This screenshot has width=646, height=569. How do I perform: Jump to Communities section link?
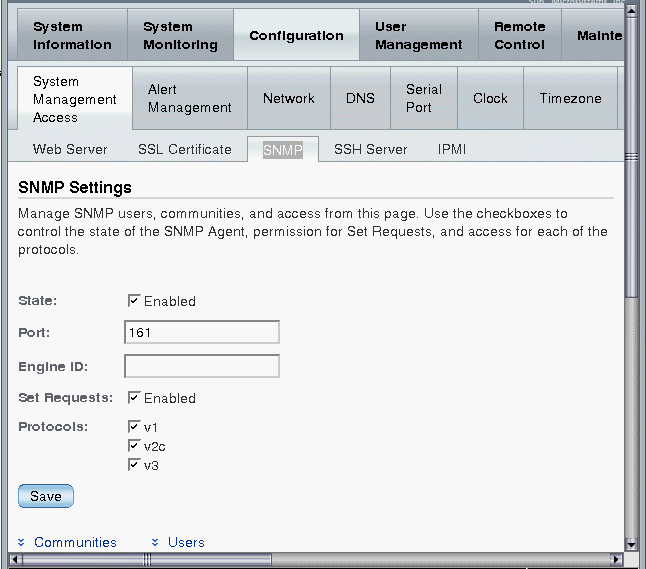(x=75, y=542)
